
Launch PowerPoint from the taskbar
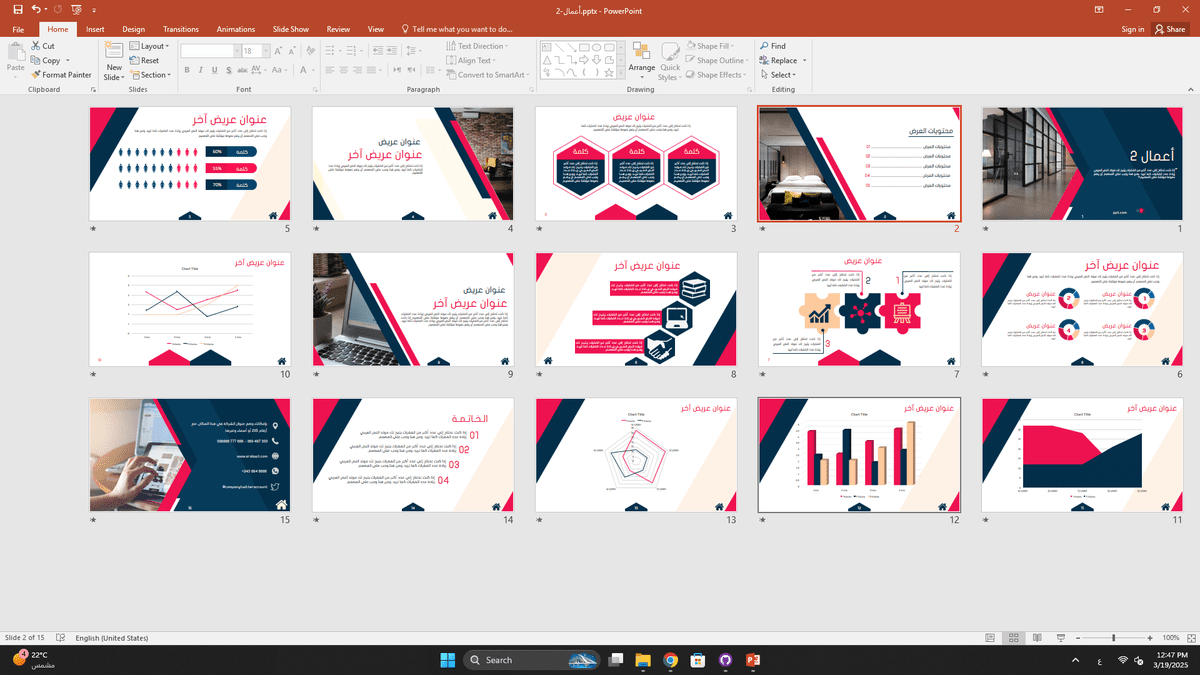click(753, 660)
